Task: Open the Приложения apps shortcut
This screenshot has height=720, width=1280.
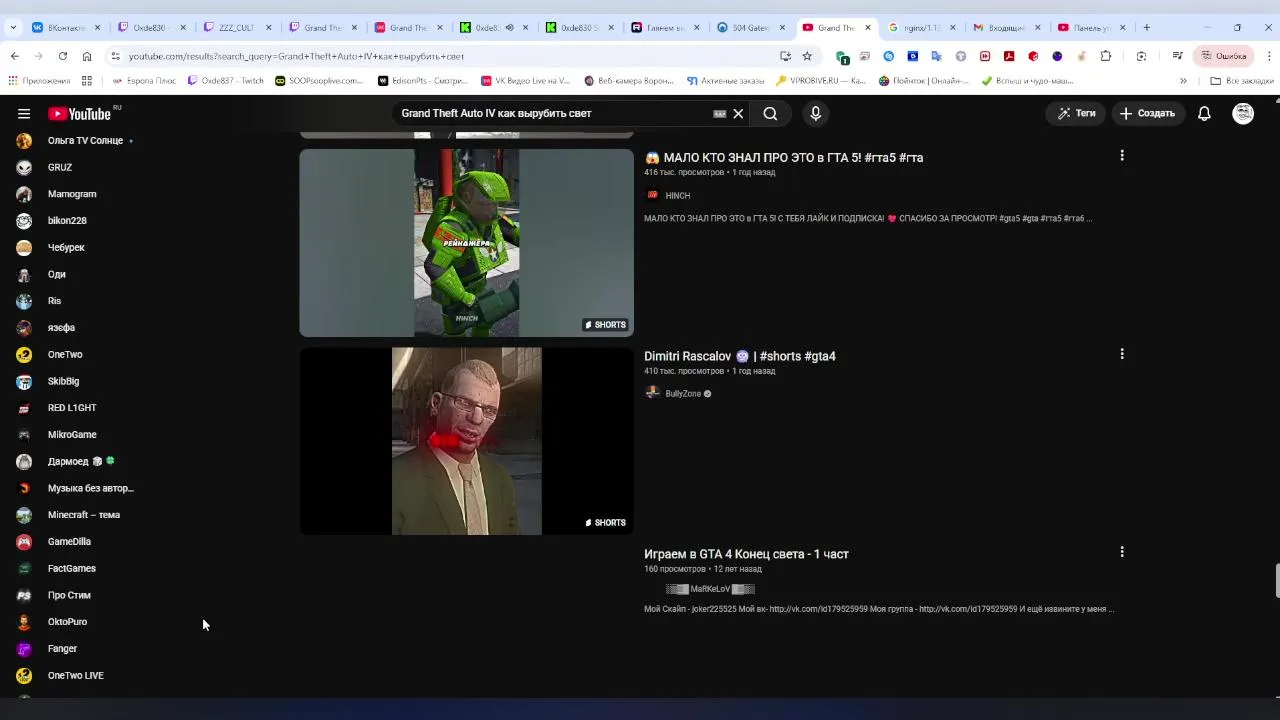Action: pyautogui.click(x=39, y=81)
